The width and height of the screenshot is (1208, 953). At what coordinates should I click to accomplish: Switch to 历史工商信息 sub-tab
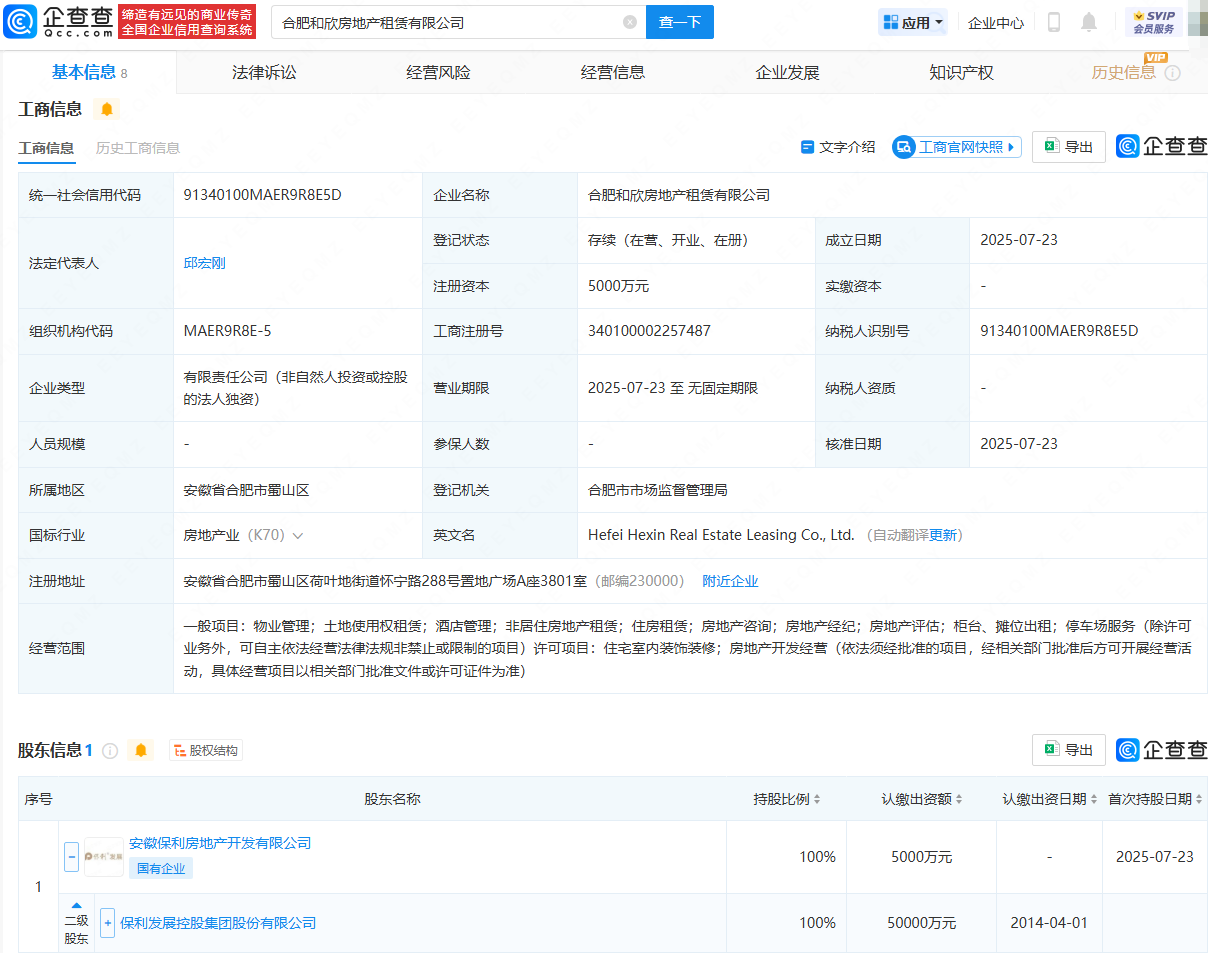pos(138,148)
